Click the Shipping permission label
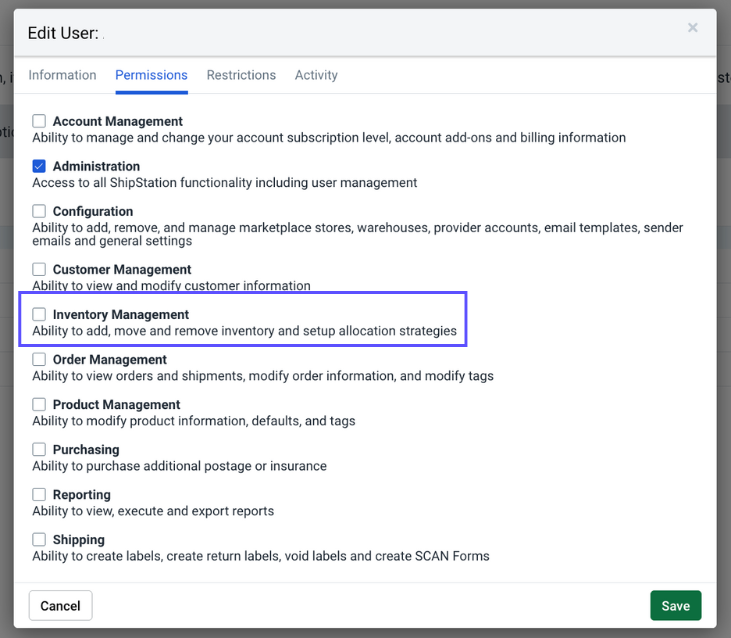This screenshot has height=638, width=731. tap(78, 540)
